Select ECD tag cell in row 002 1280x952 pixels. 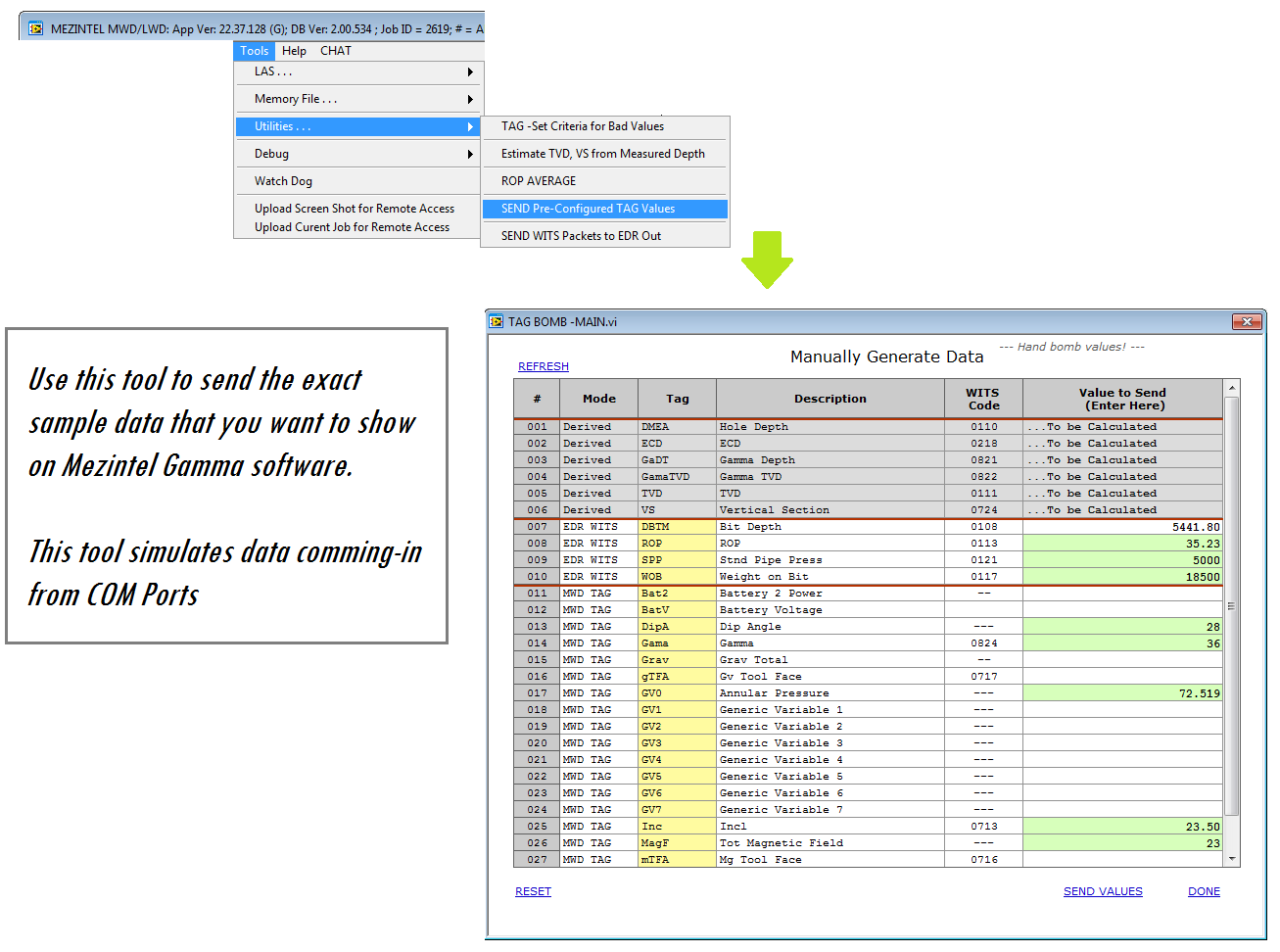pyautogui.click(x=677, y=444)
